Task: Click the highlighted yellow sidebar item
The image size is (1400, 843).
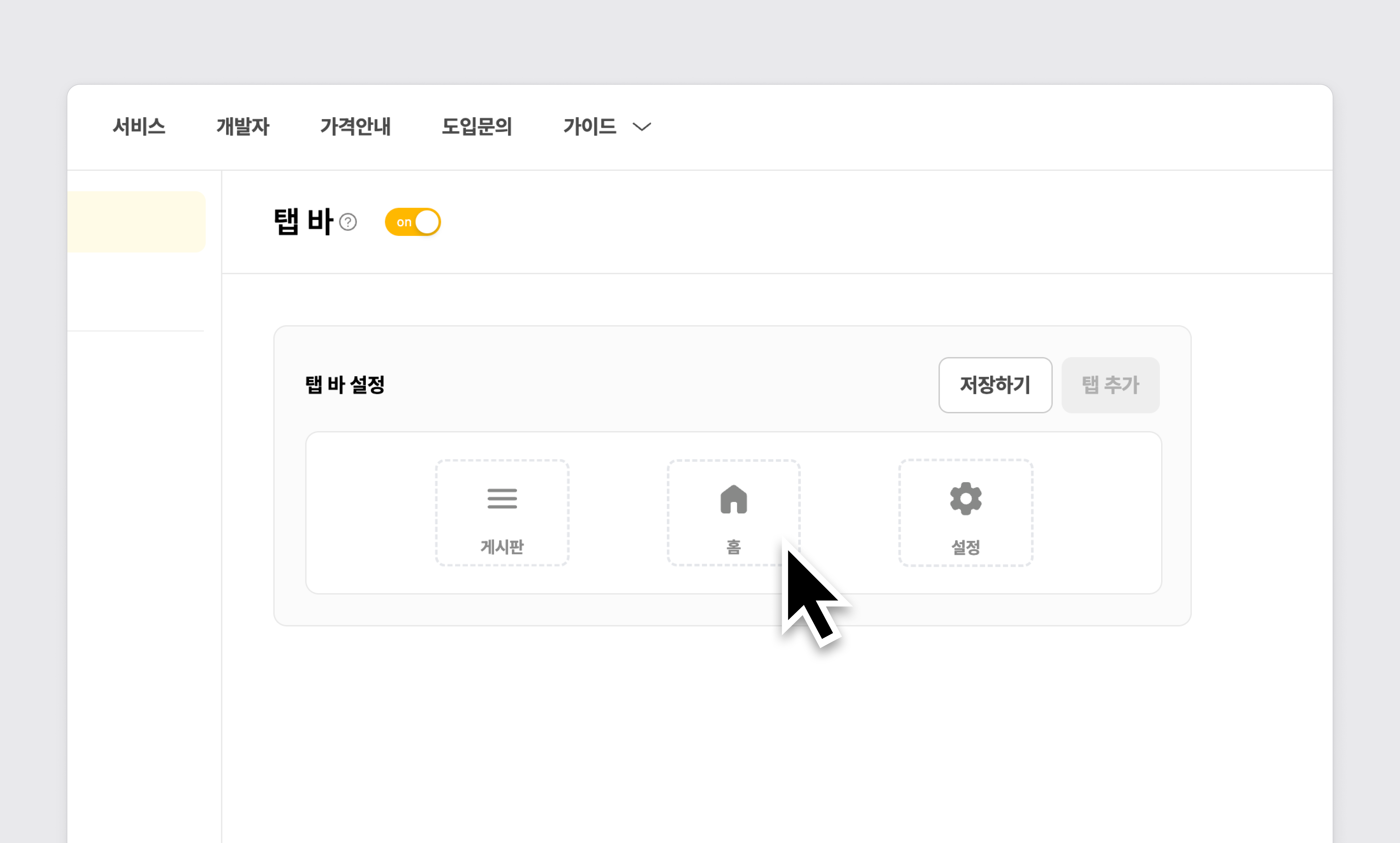Action: tap(136, 222)
